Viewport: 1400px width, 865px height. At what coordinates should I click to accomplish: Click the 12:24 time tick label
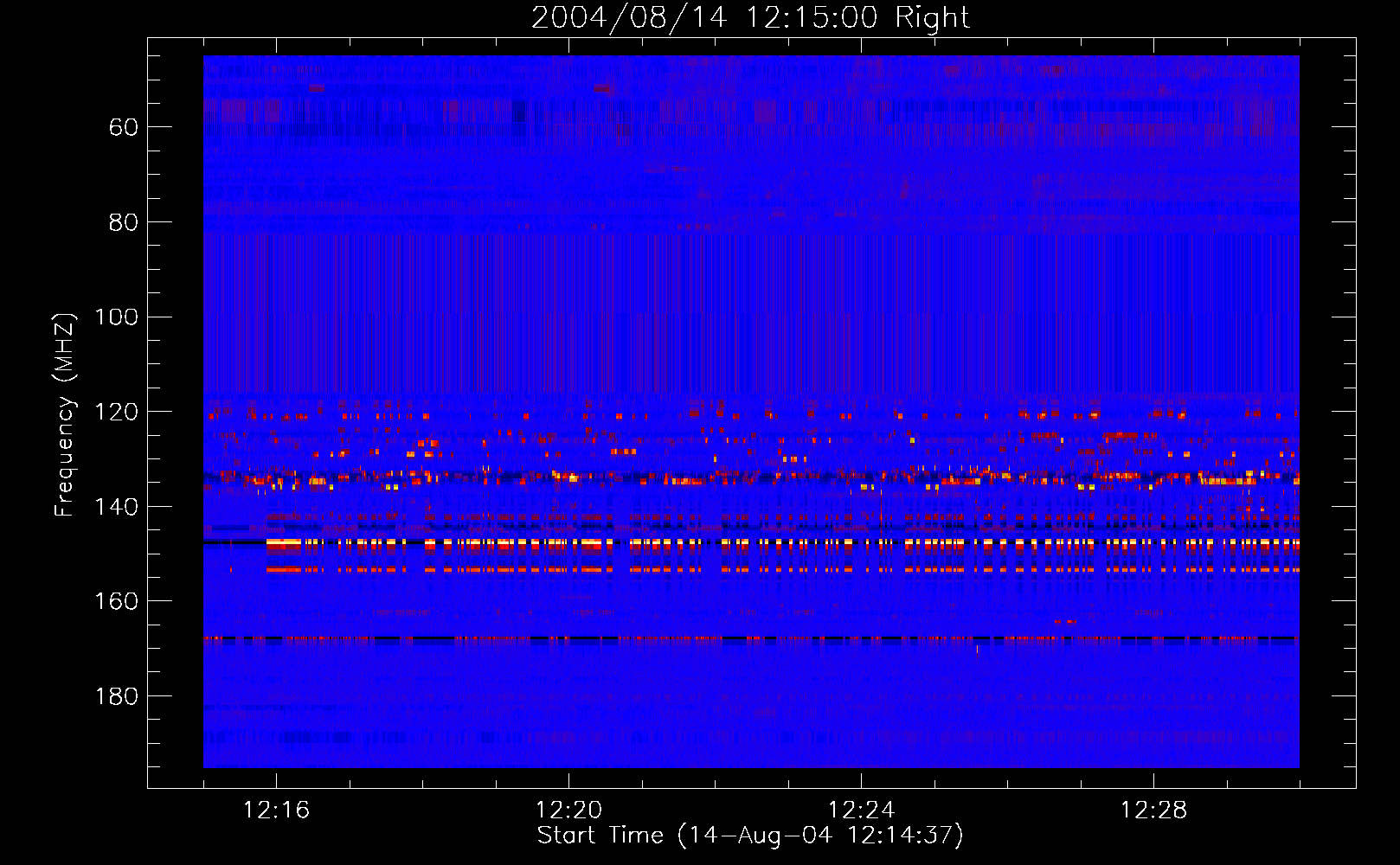(x=861, y=811)
